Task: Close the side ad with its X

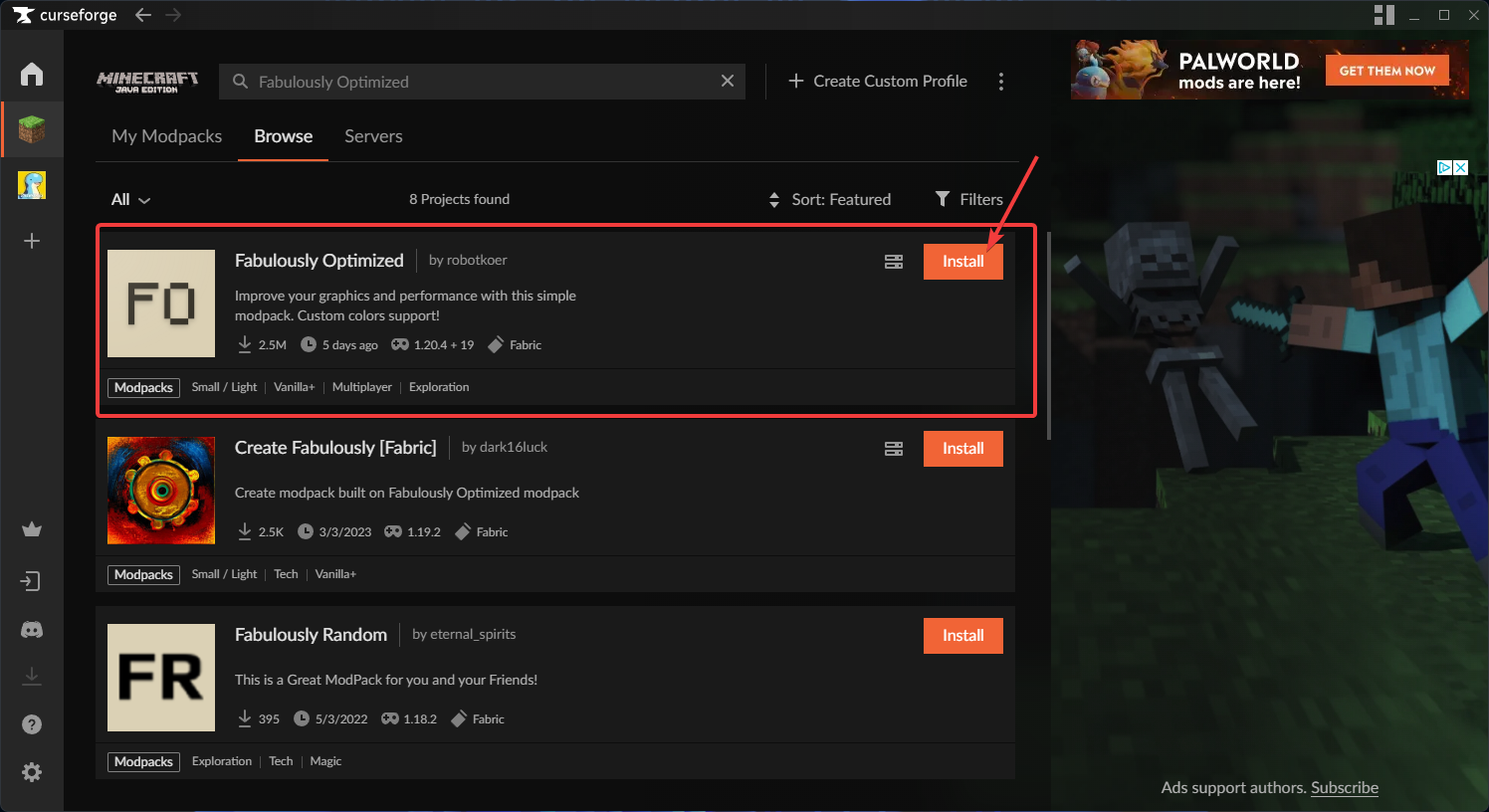Action: coord(1460,167)
